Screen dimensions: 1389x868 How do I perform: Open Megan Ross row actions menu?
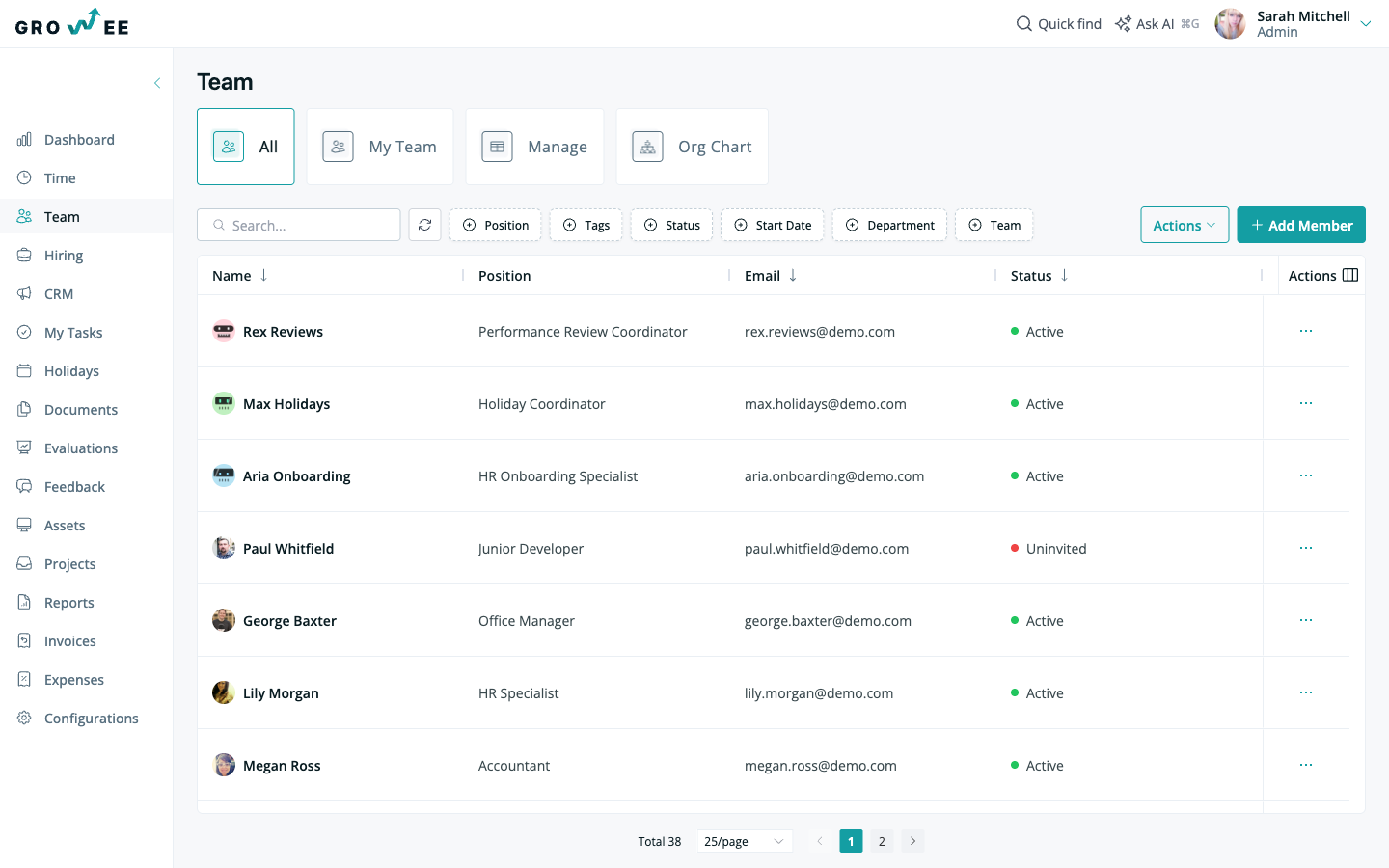[1306, 765]
